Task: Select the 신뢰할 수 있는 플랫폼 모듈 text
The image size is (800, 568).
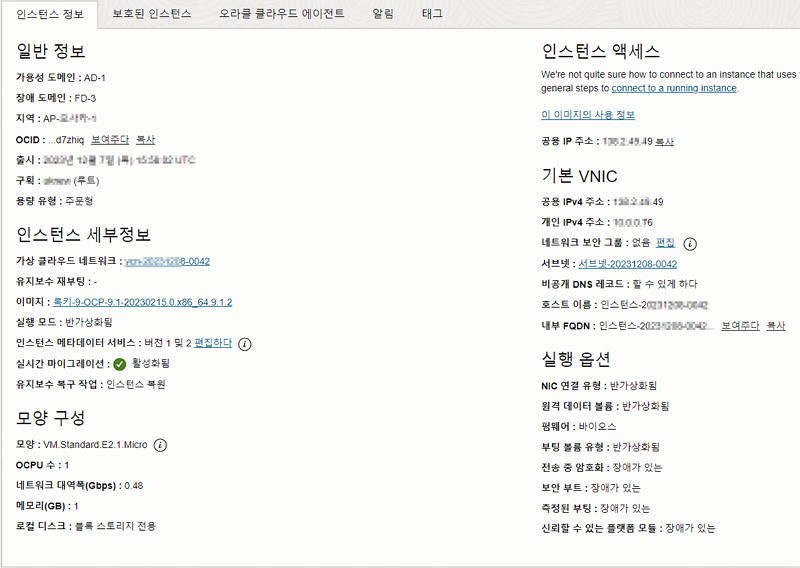Action: click(628, 528)
